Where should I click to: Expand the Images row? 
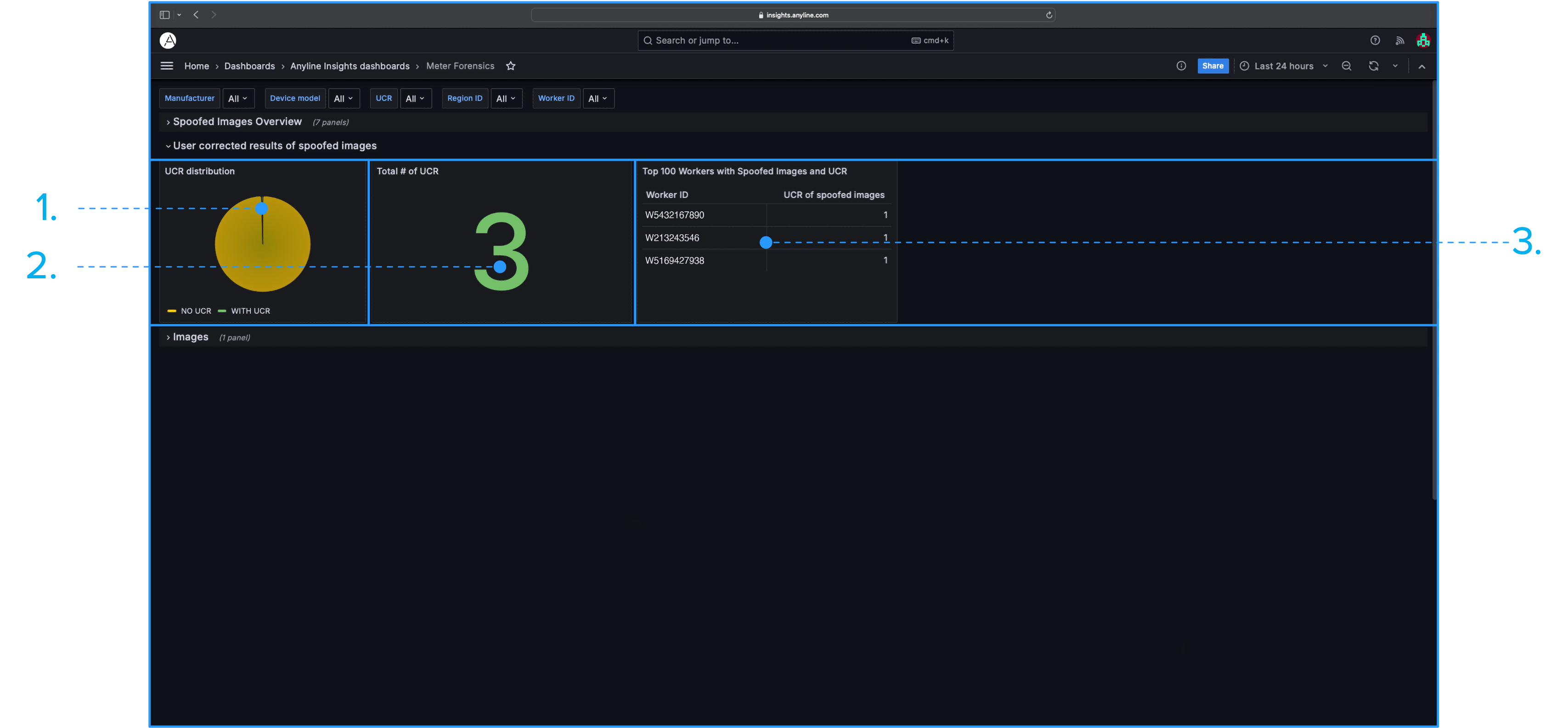pos(190,337)
